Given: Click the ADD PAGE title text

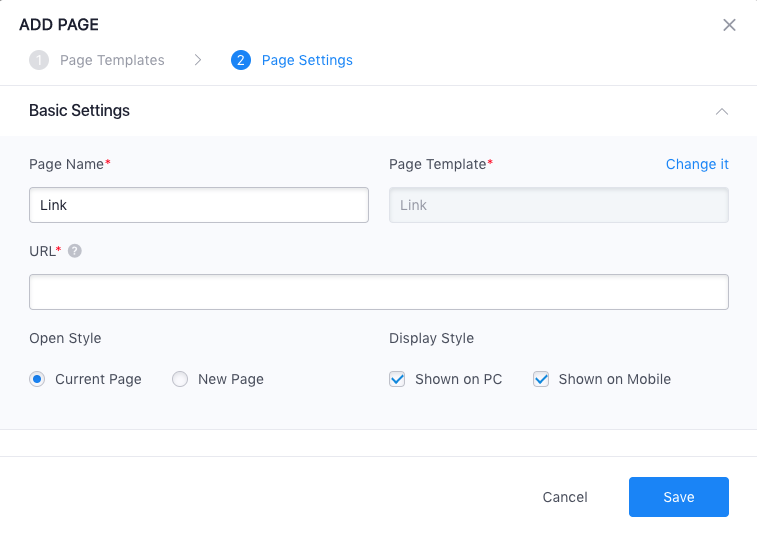Looking at the screenshot, I should pyautogui.click(x=59, y=25).
